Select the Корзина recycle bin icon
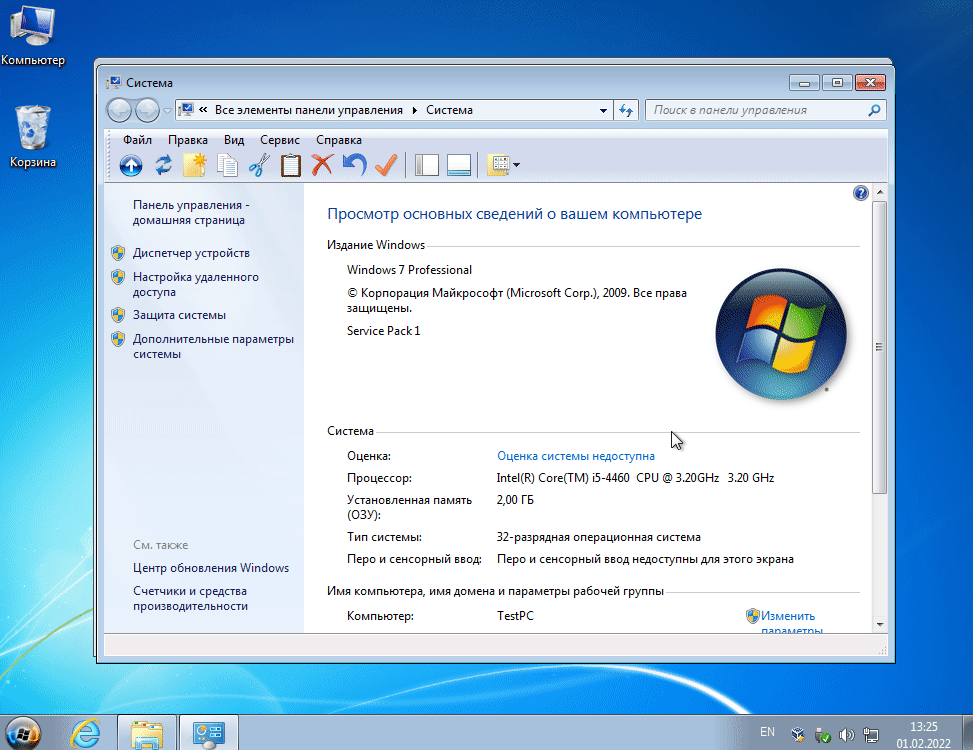The height and width of the screenshot is (750, 973). click(x=33, y=137)
